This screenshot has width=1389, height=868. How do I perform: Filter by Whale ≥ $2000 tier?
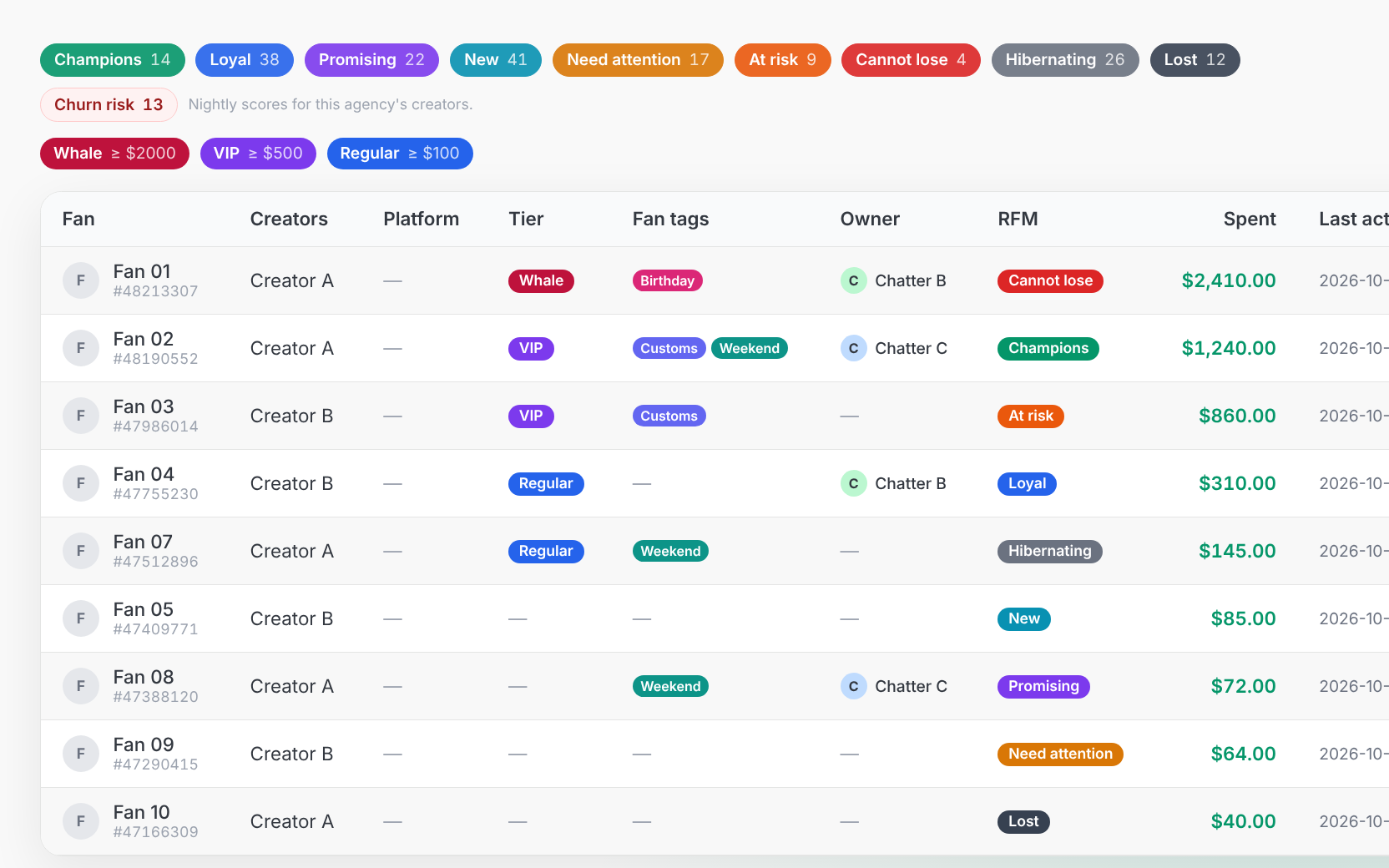pos(114,154)
